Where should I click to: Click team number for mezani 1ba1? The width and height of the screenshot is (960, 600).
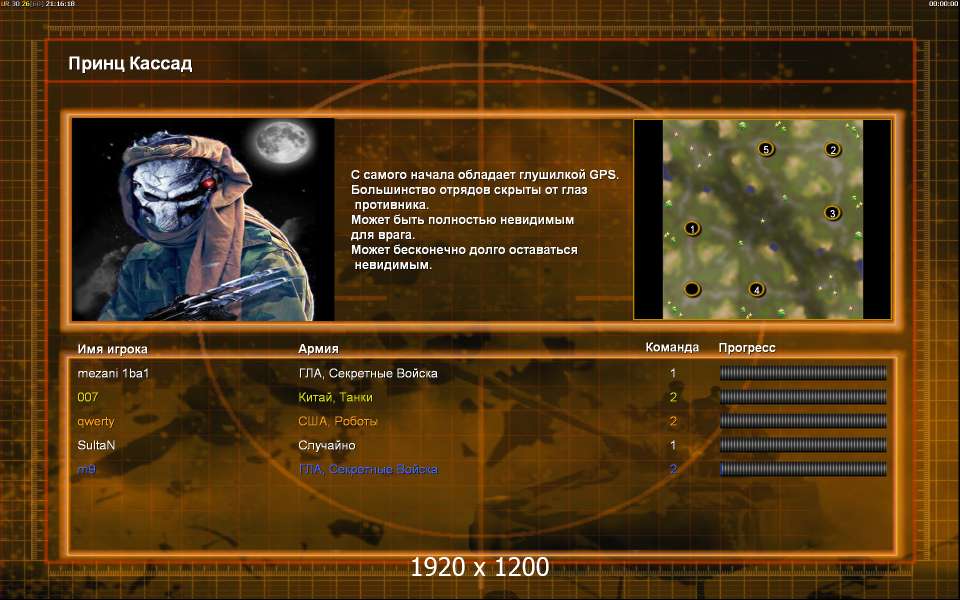pos(673,373)
